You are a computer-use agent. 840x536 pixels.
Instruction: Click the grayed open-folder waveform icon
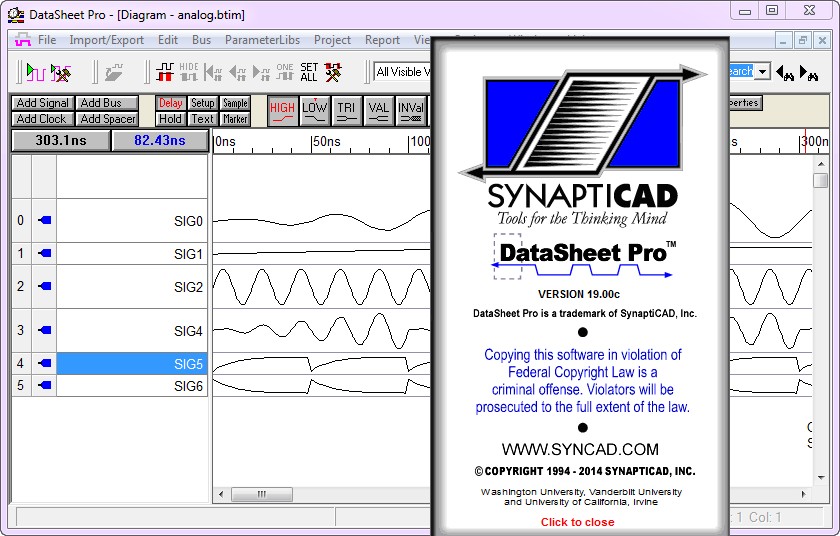114,72
